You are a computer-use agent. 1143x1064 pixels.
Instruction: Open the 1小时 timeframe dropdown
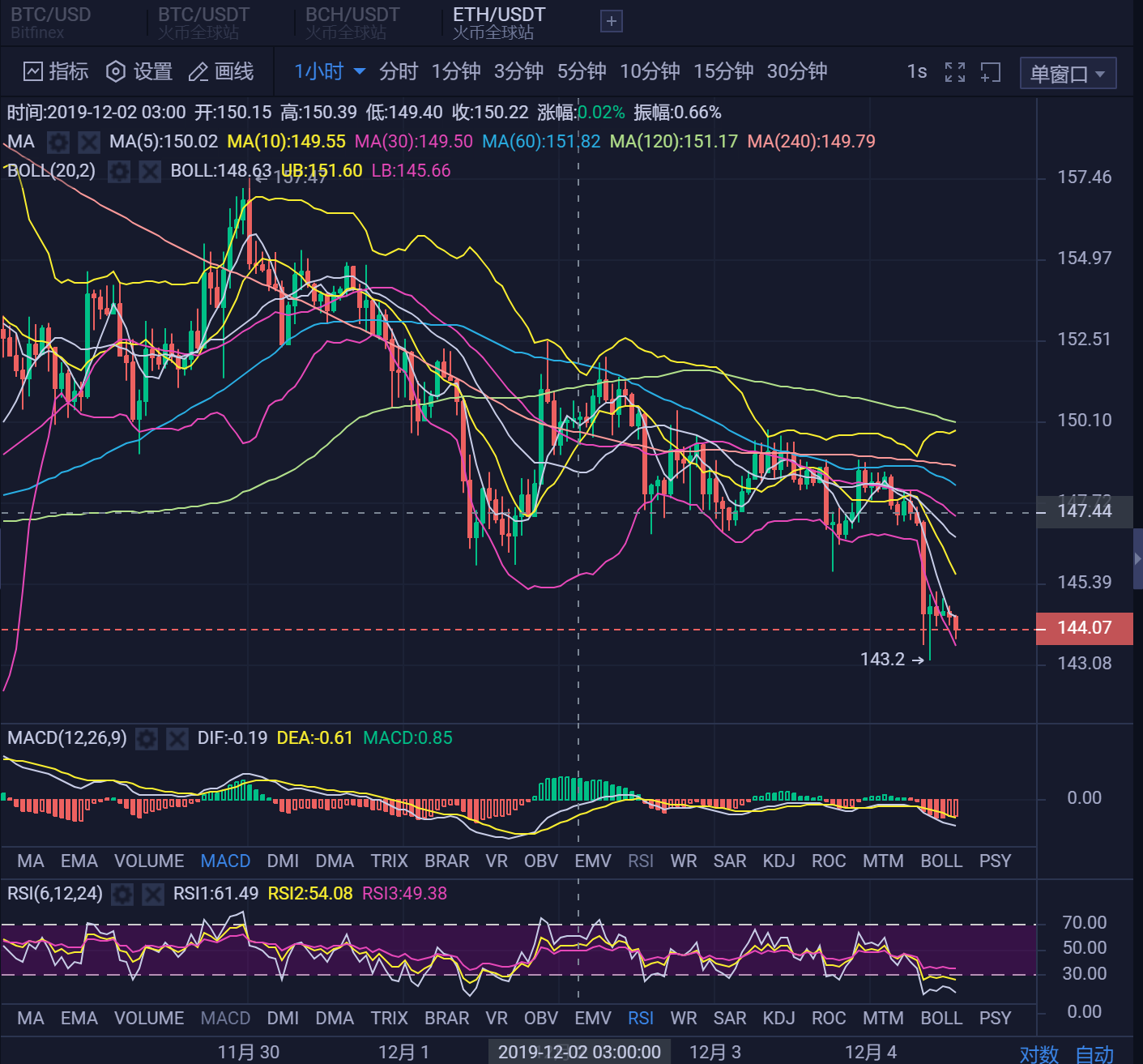330,72
